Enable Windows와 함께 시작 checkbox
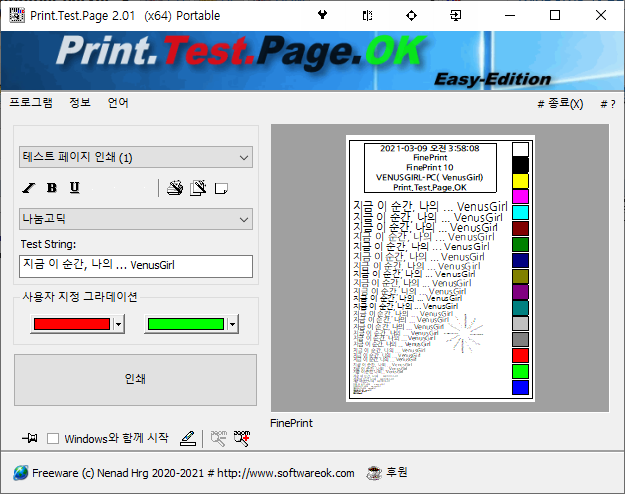This screenshot has height=494, width=625. click(53, 439)
